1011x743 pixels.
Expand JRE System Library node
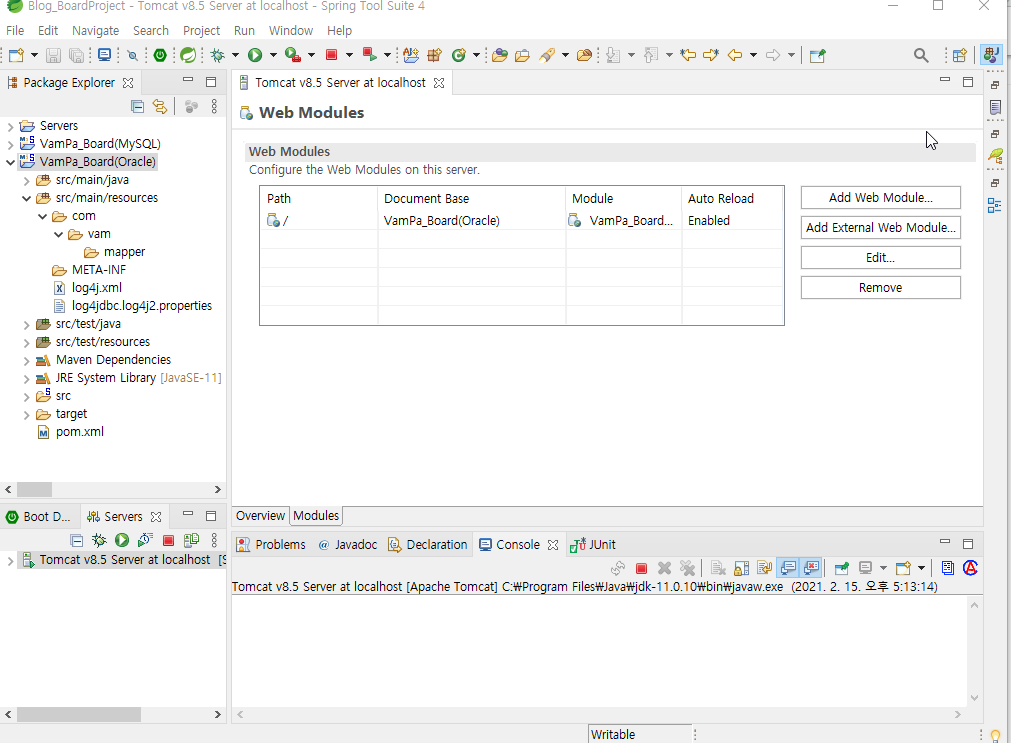pos(26,379)
